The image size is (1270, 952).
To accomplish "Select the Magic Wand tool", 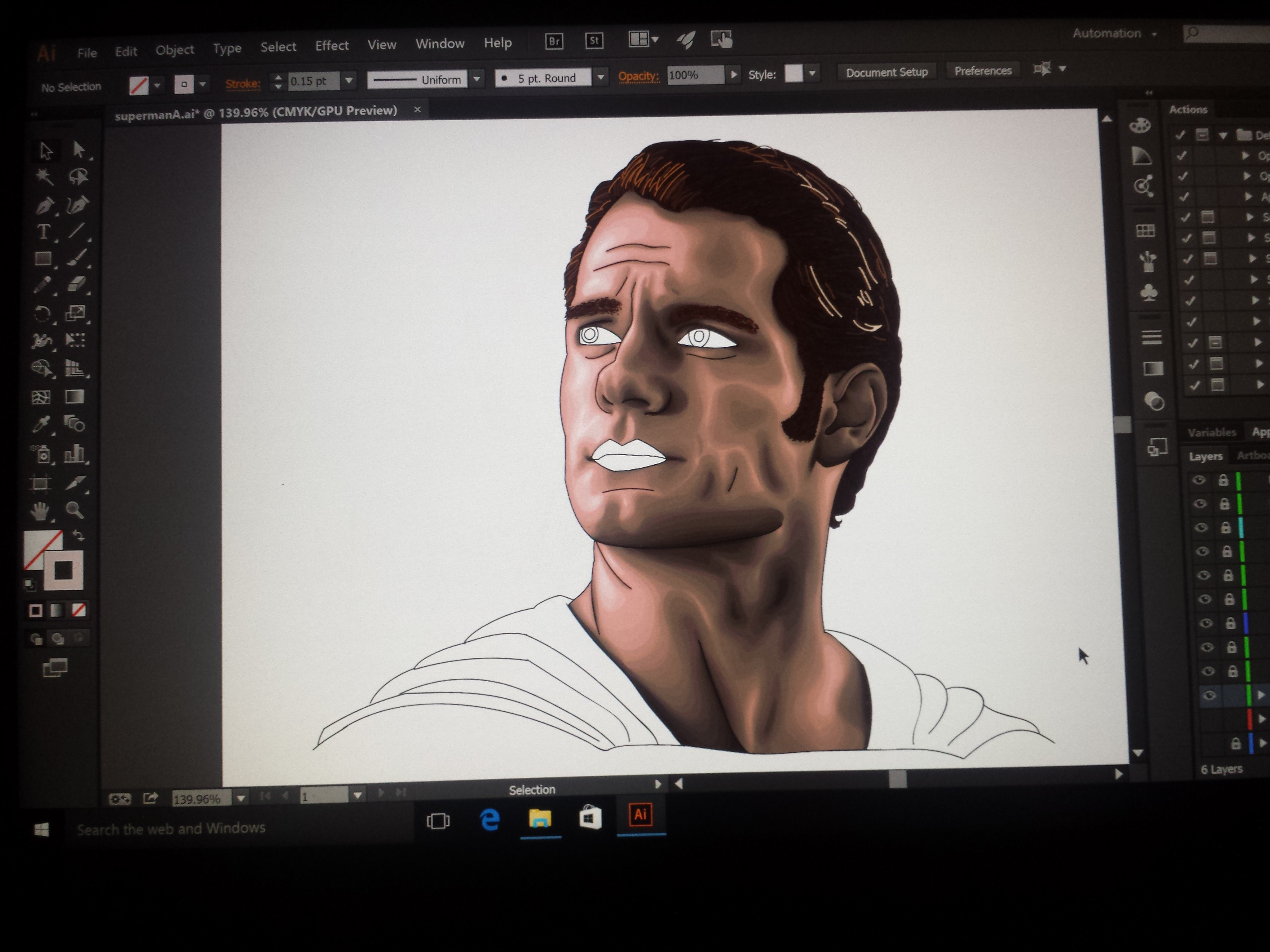I will 44,176.
